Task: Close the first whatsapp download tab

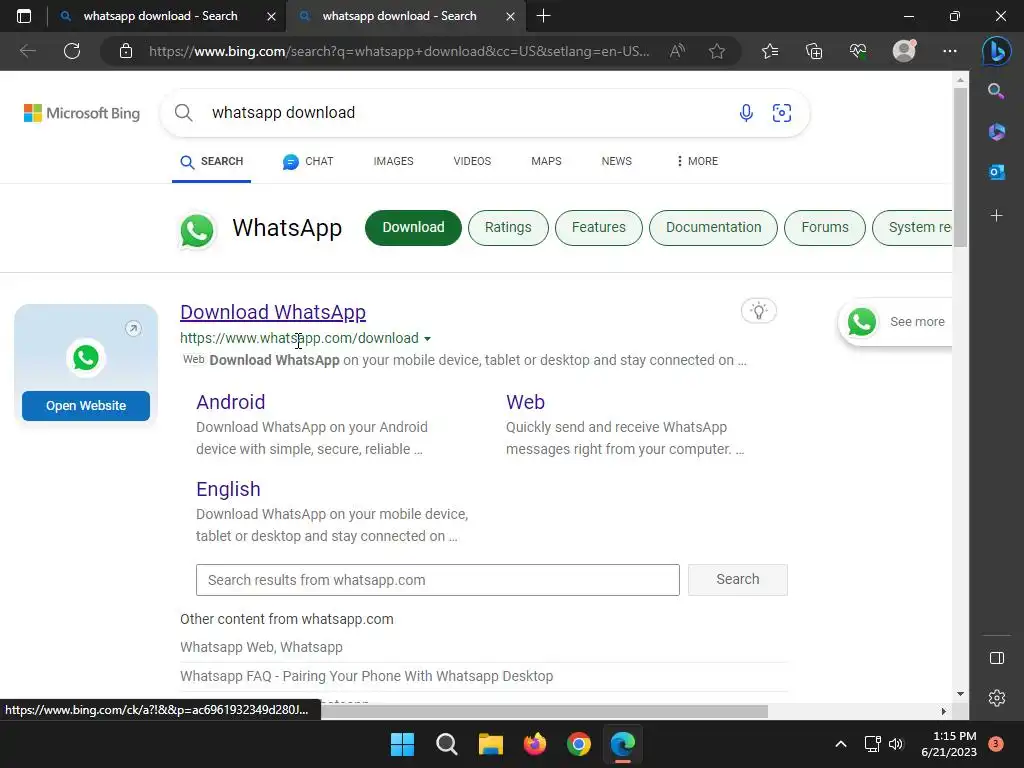Action: pos(272,16)
